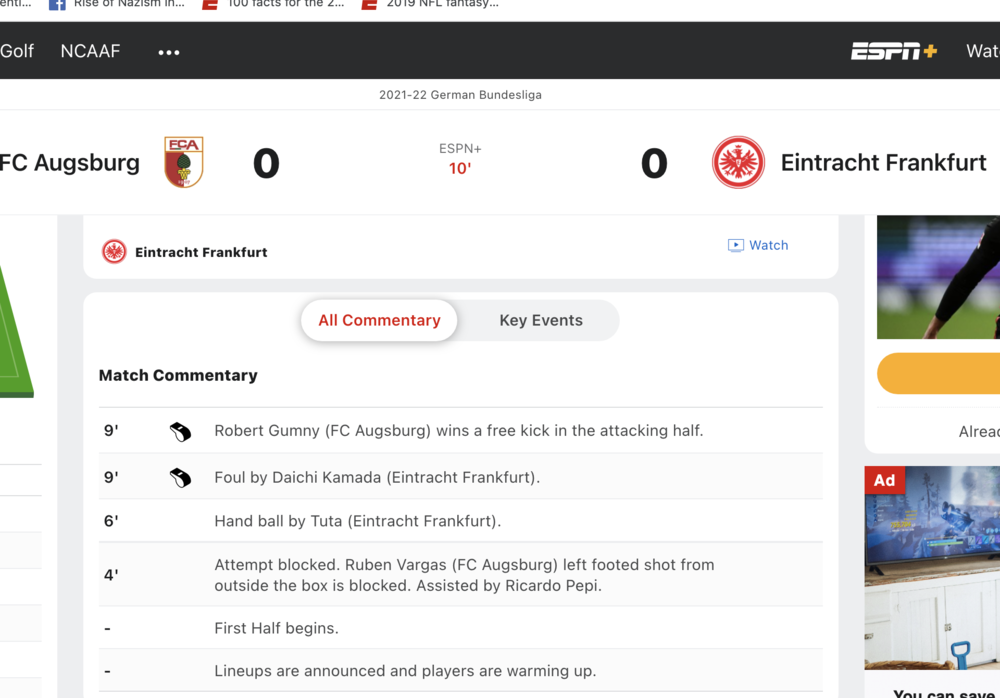
Task: Click the Watch link
Action: tap(768, 245)
